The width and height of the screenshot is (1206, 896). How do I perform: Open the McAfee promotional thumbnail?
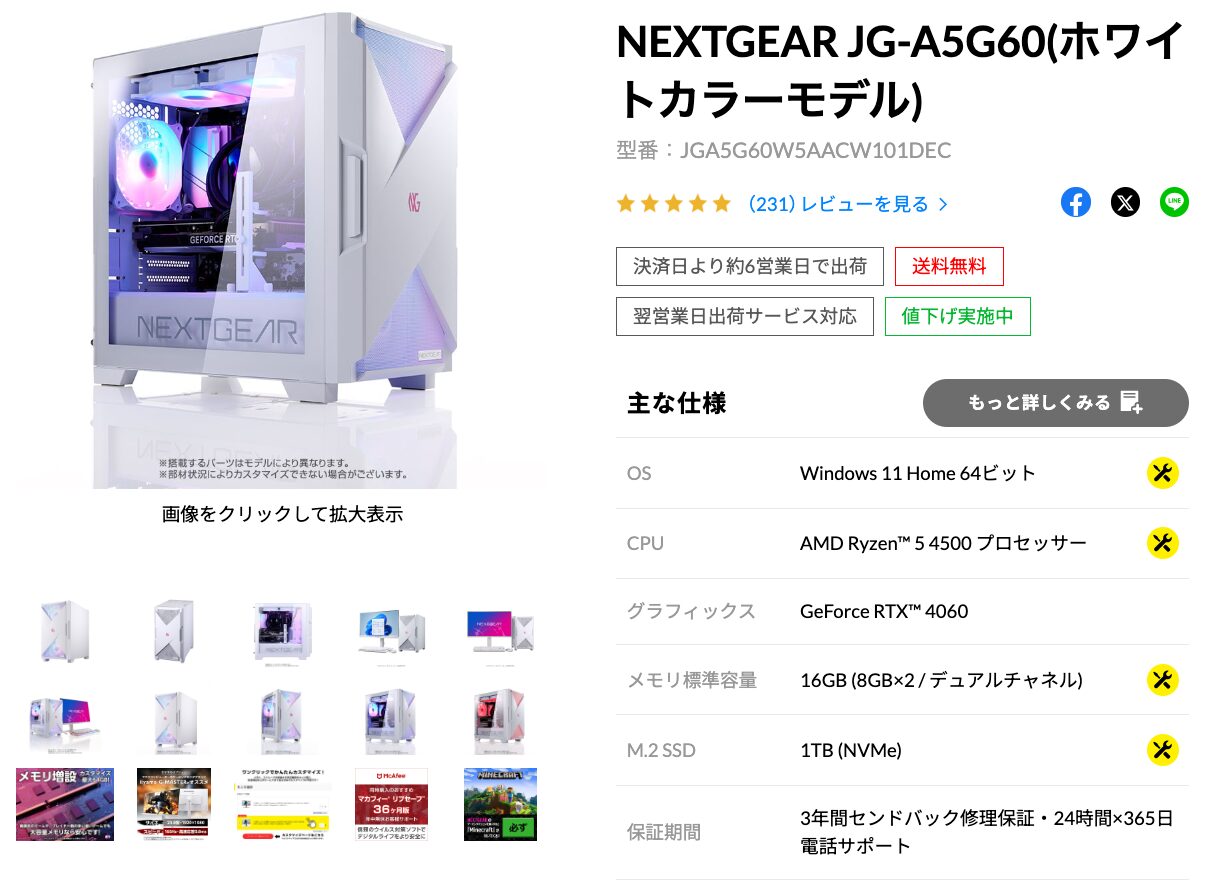[x=391, y=804]
